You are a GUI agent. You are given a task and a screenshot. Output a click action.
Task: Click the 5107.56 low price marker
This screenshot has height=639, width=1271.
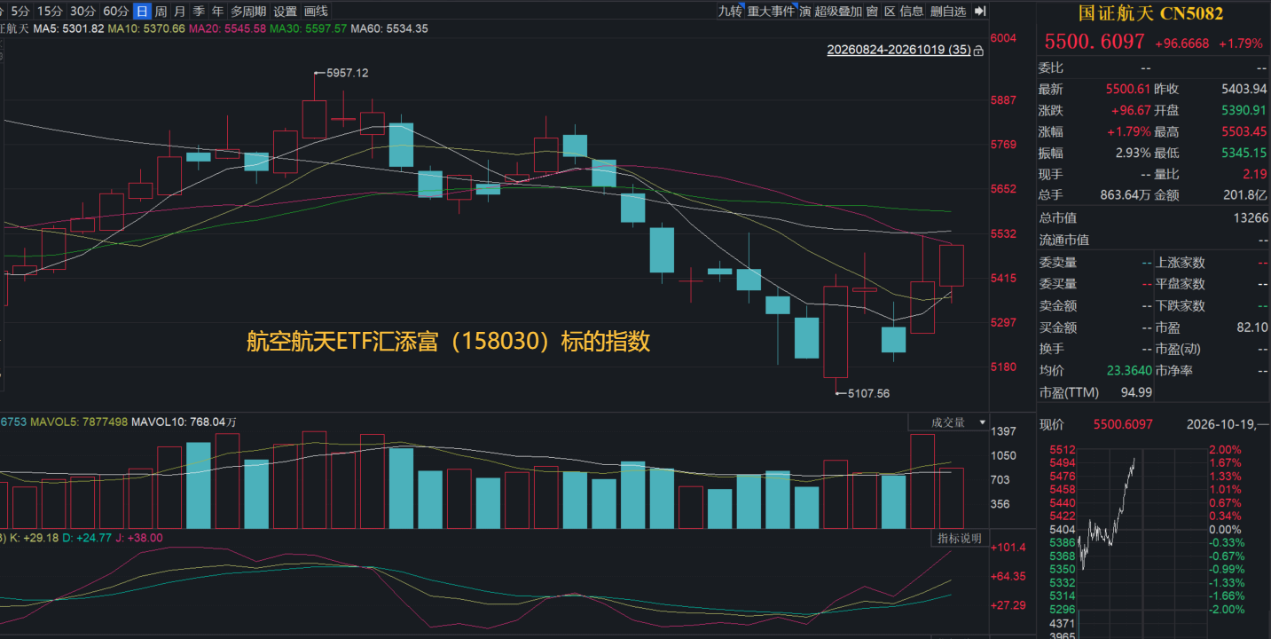point(868,393)
